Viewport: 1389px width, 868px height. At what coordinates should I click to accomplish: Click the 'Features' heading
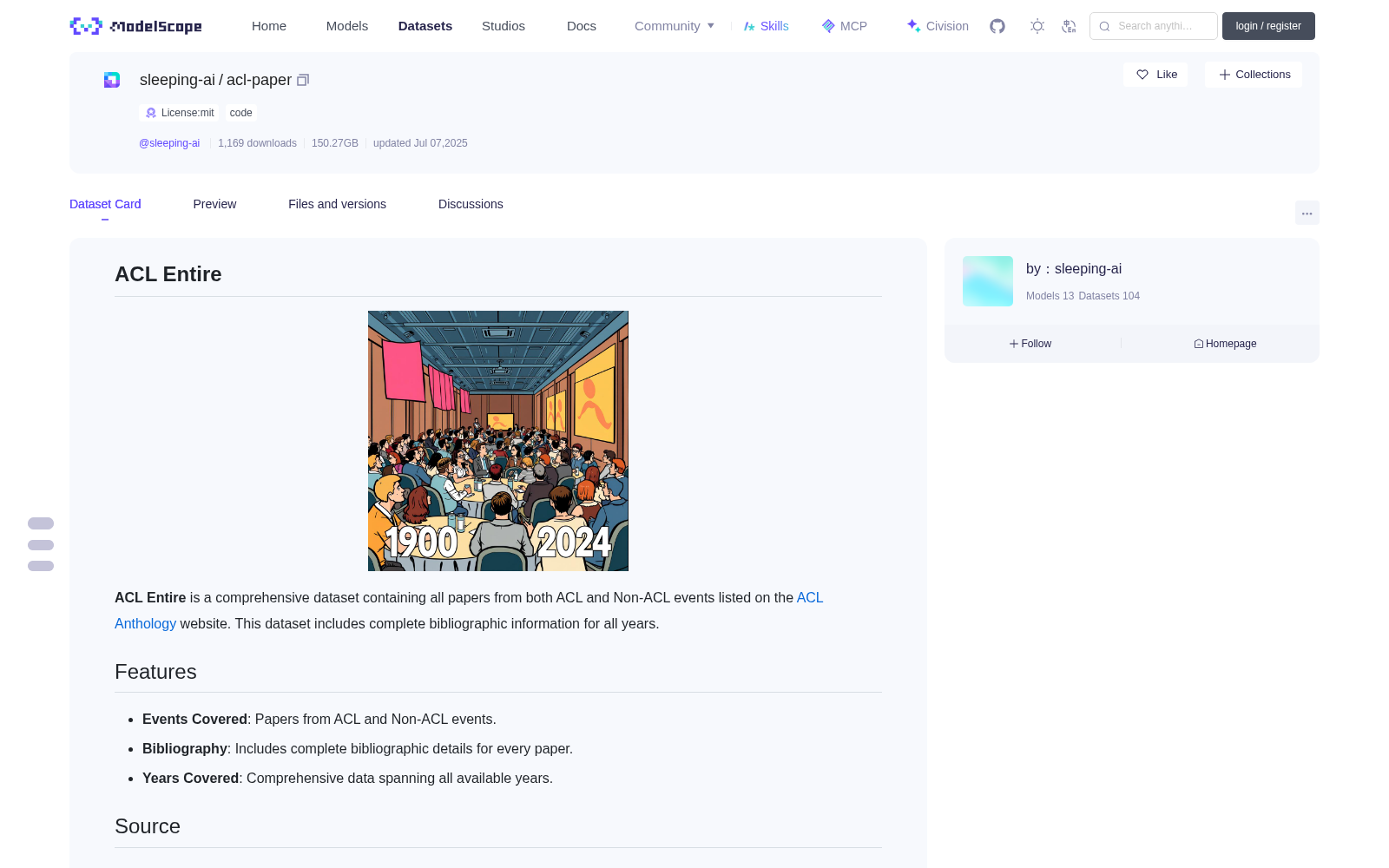tap(155, 672)
